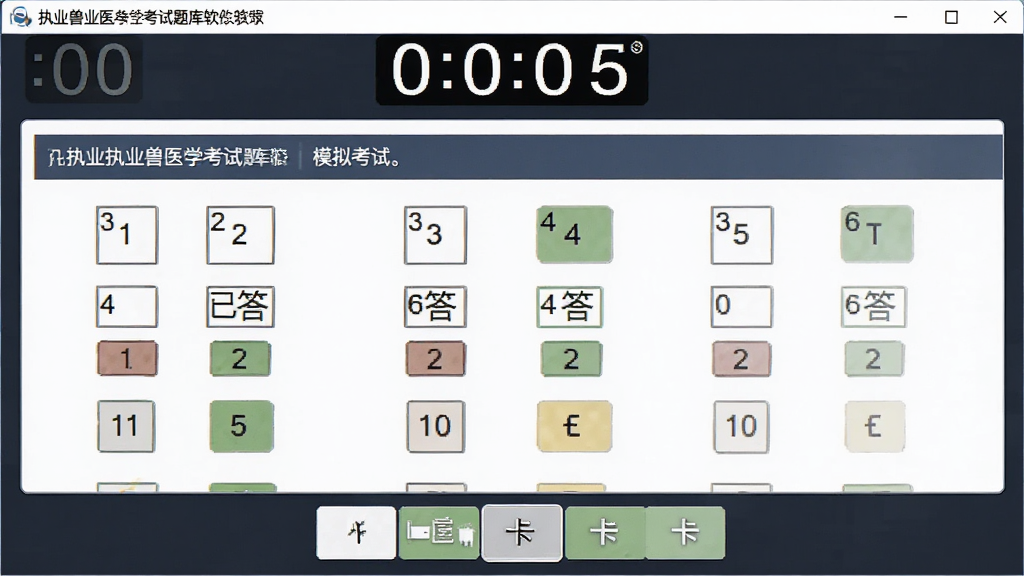Close the exam window
This screenshot has height=576, width=1024.
pyautogui.click(x=1000, y=17)
